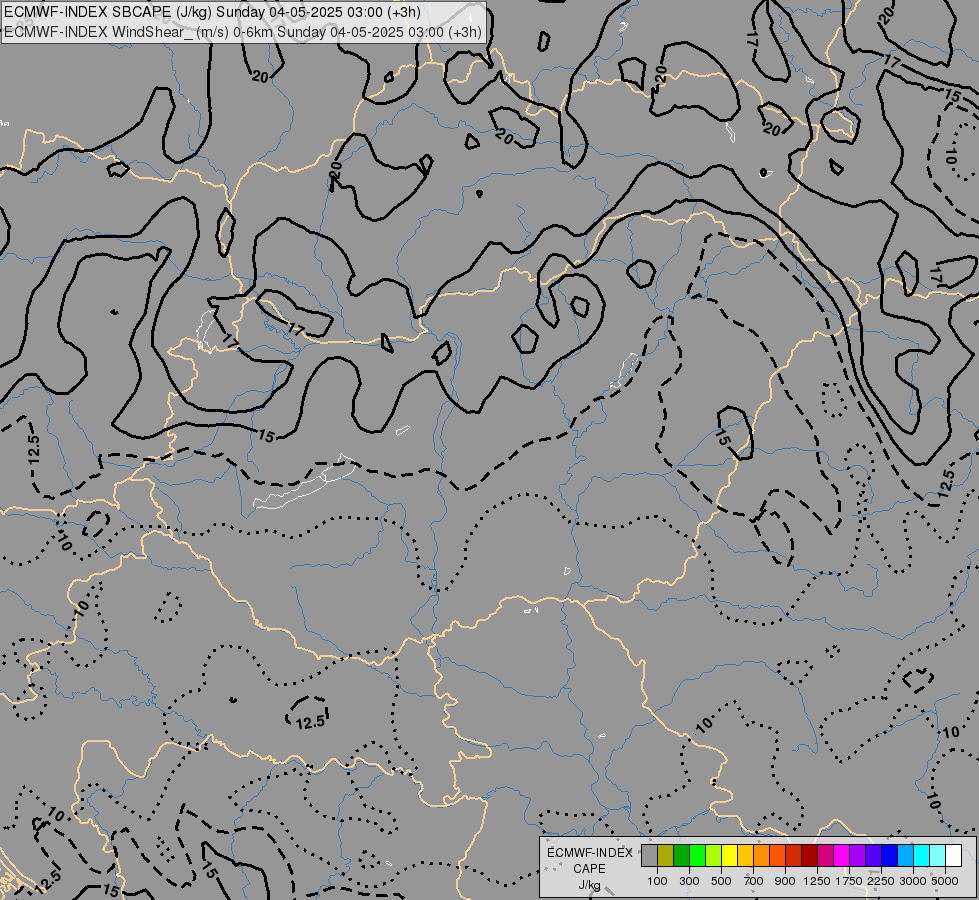Choose the dark maroon red legend swatch

(809, 856)
